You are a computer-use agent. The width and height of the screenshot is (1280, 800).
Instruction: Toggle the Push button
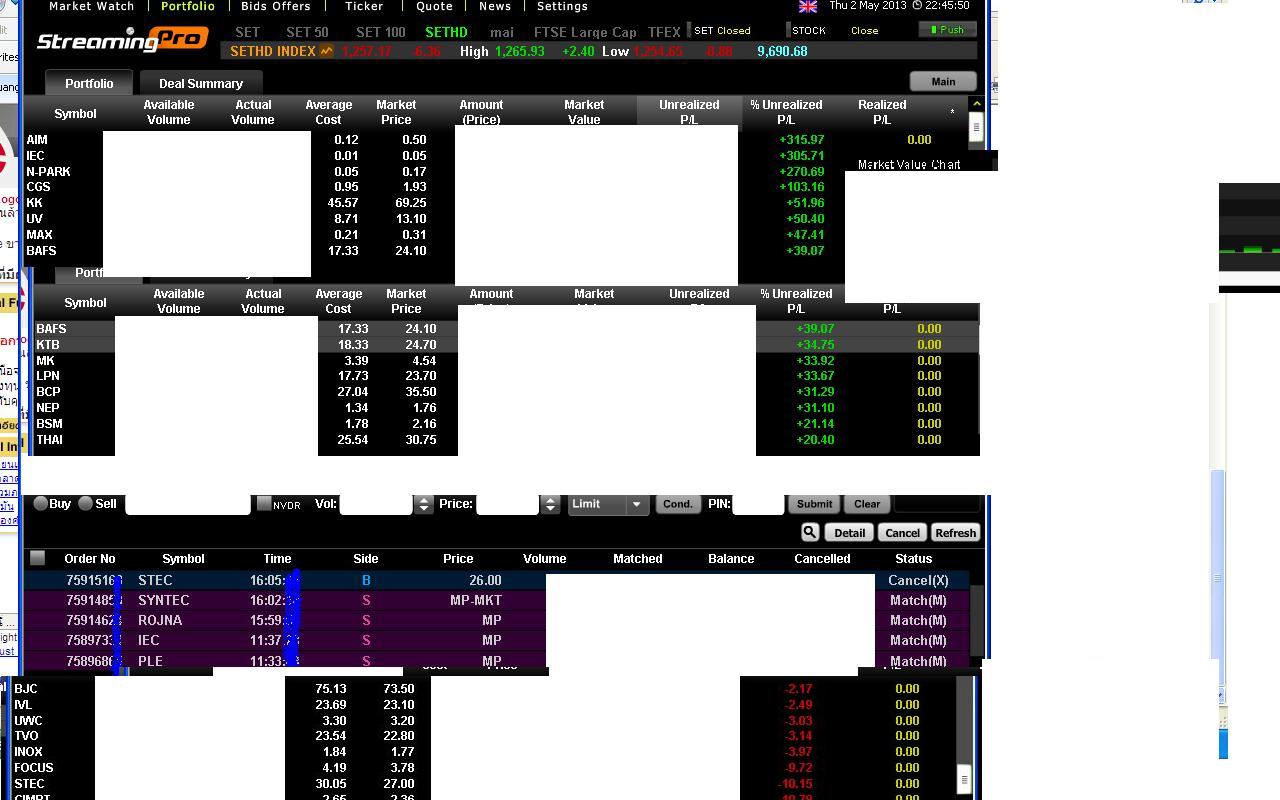click(947, 29)
